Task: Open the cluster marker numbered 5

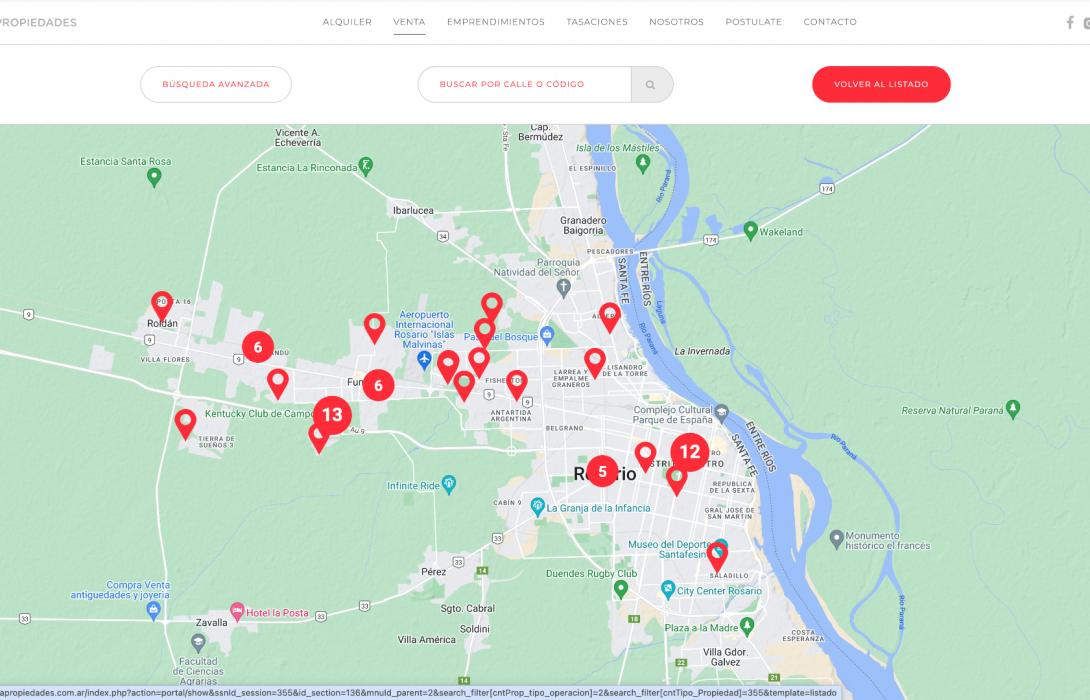Action: [602, 471]
